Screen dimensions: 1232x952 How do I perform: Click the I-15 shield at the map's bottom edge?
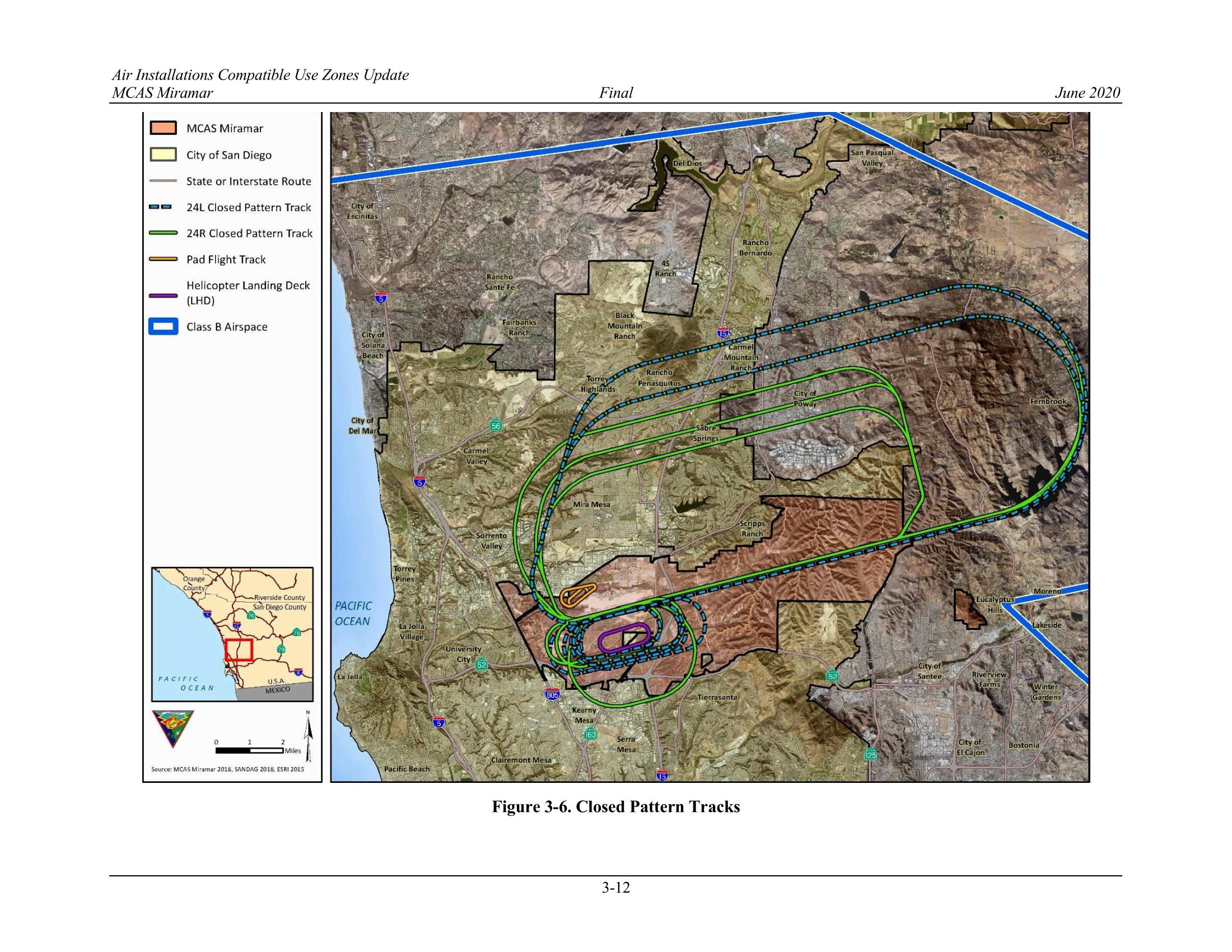(x=662, y=776)
